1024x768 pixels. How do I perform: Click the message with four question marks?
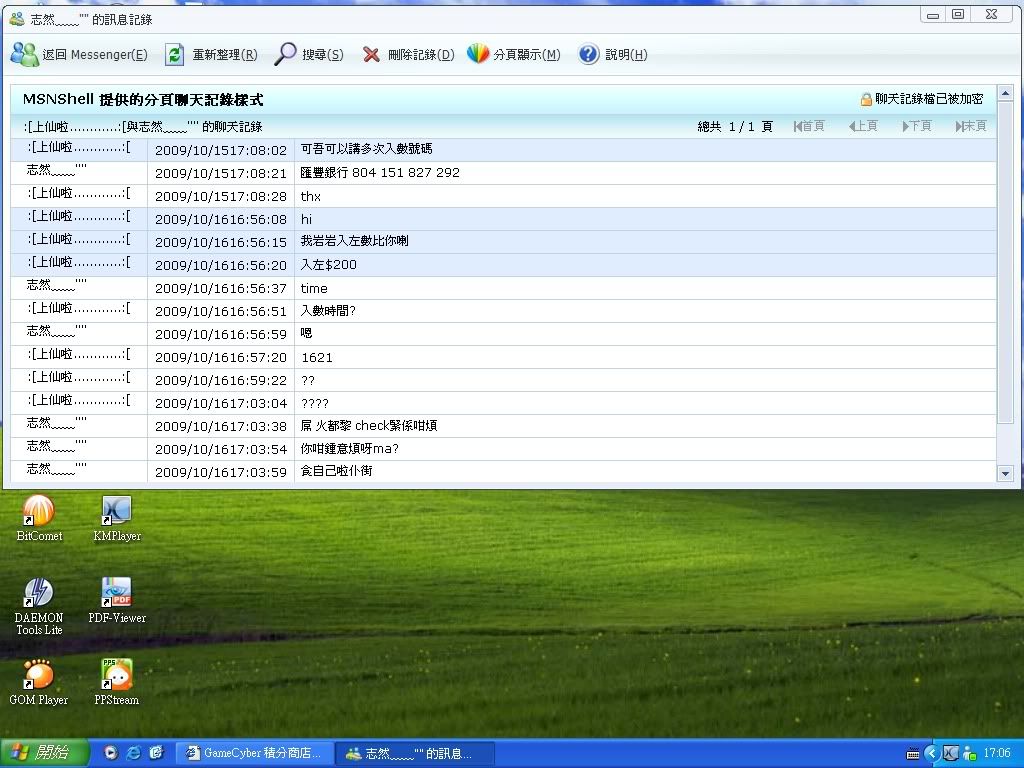[315, 403]
